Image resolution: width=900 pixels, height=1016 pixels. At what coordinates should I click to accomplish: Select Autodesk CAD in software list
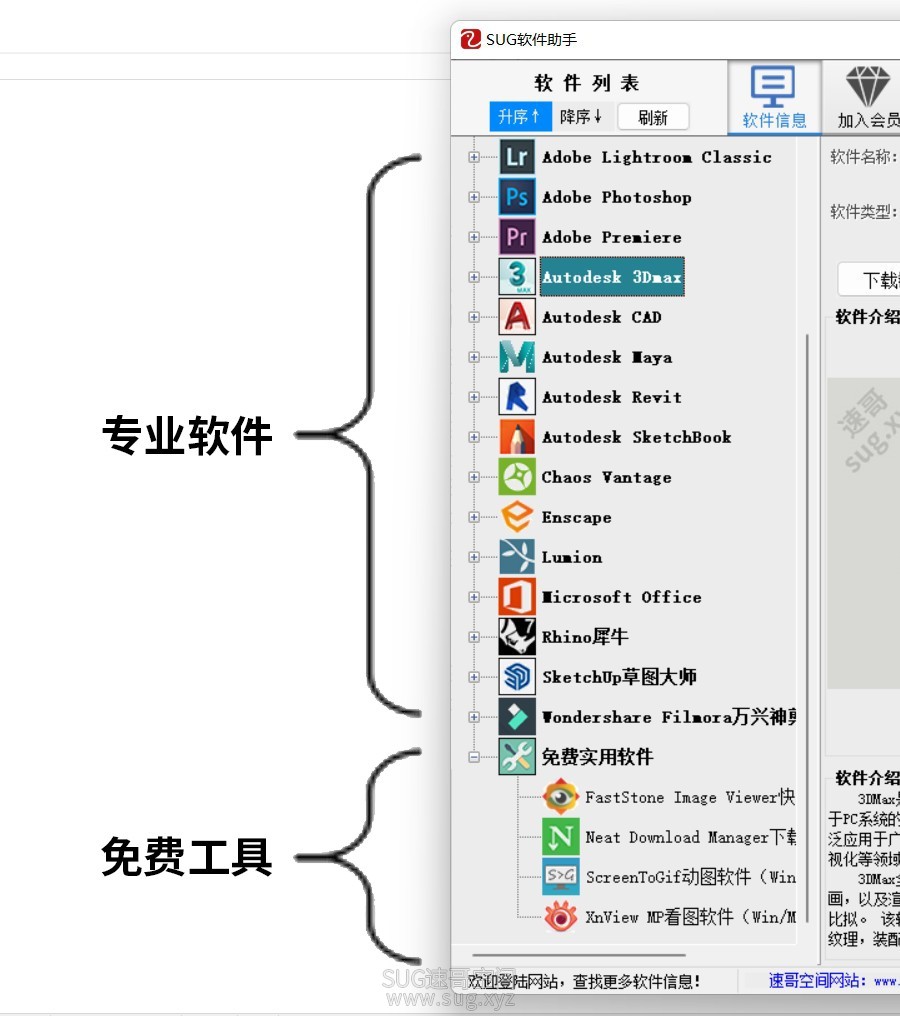pyautogui.click(x=602, y=318)
